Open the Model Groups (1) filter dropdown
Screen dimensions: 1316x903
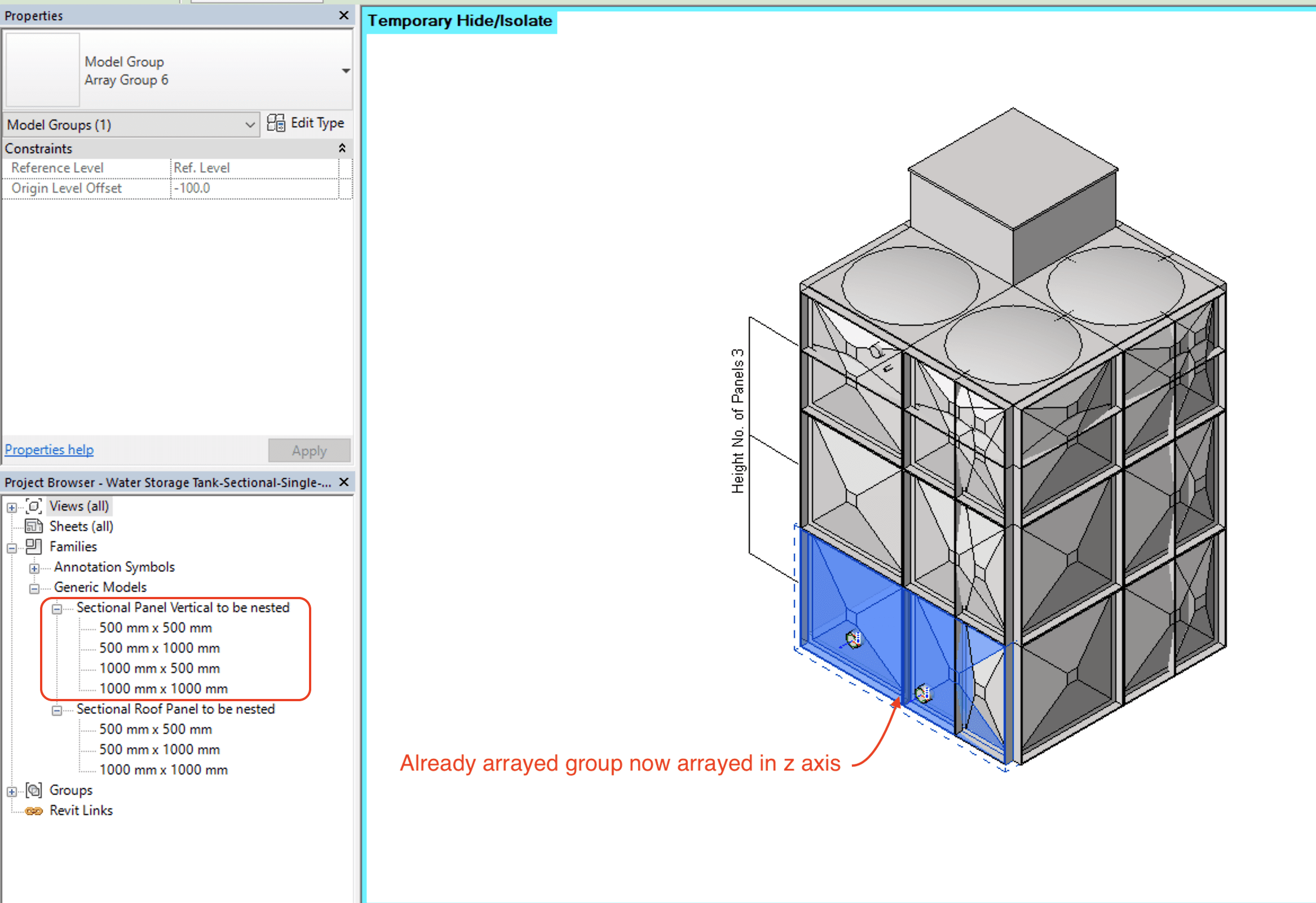click(x=249, y=125)
